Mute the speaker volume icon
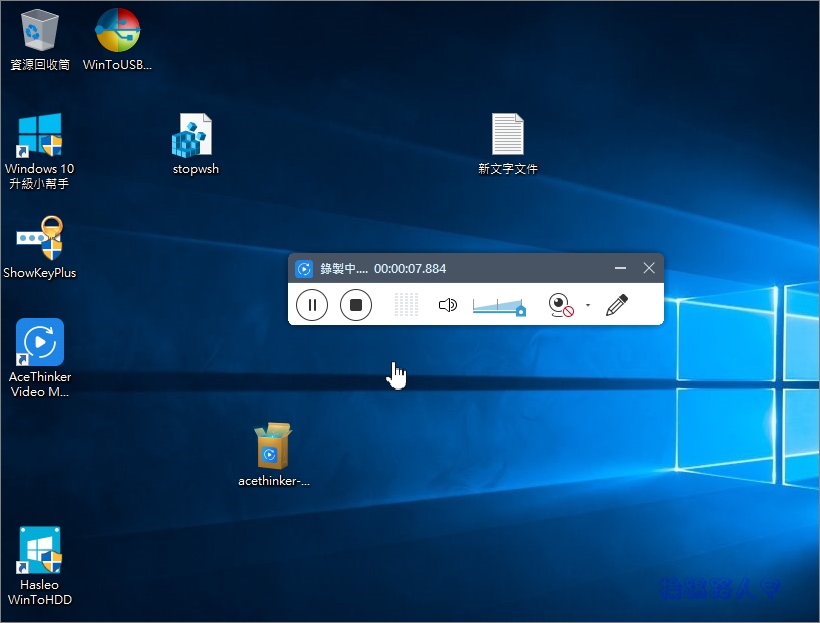This screenshot has width=820, height=623. (447, 305)
